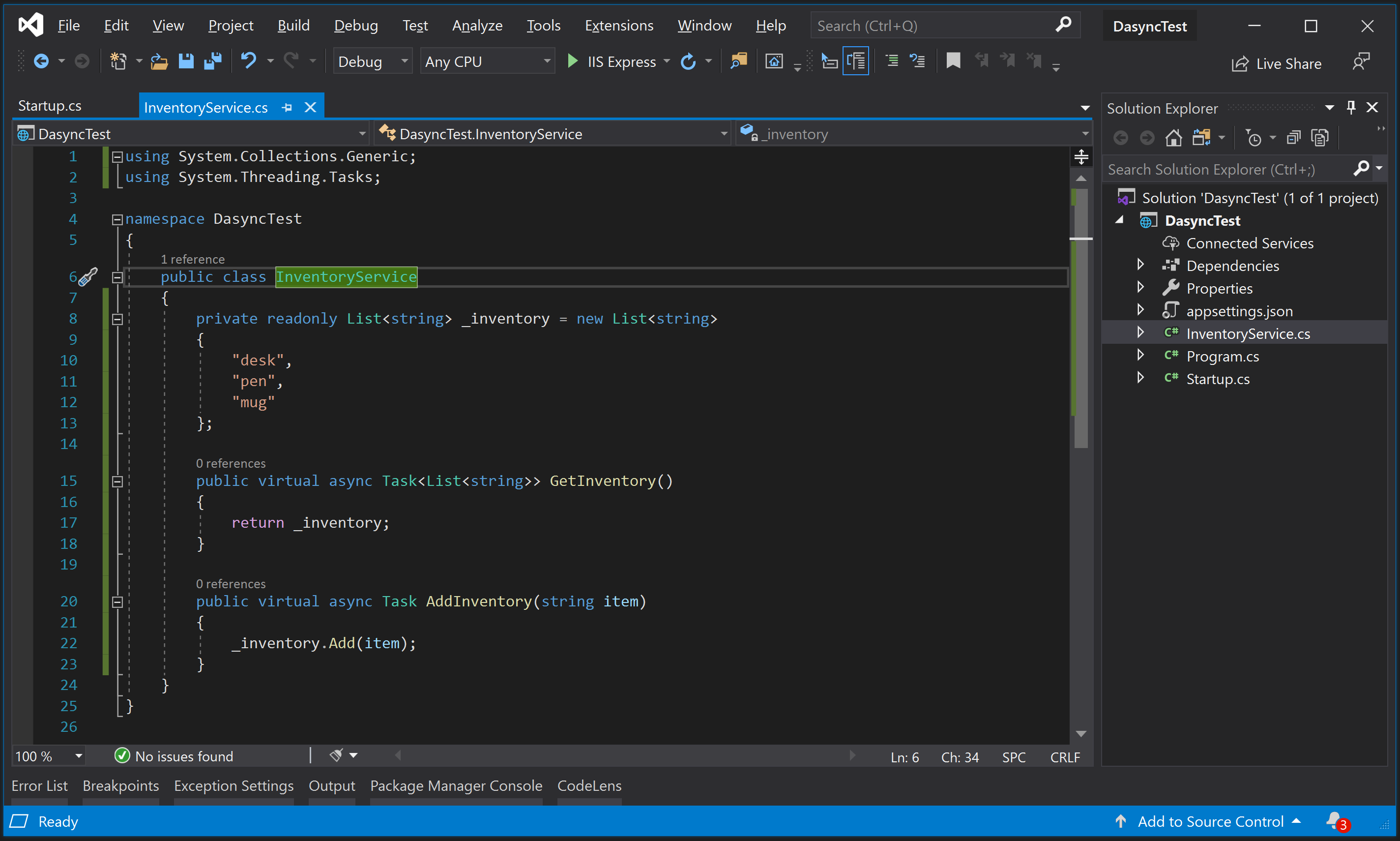This screenshot has height=841, width=1400.
Task: Click the Save All icon
Action: (x=213, y=61)
